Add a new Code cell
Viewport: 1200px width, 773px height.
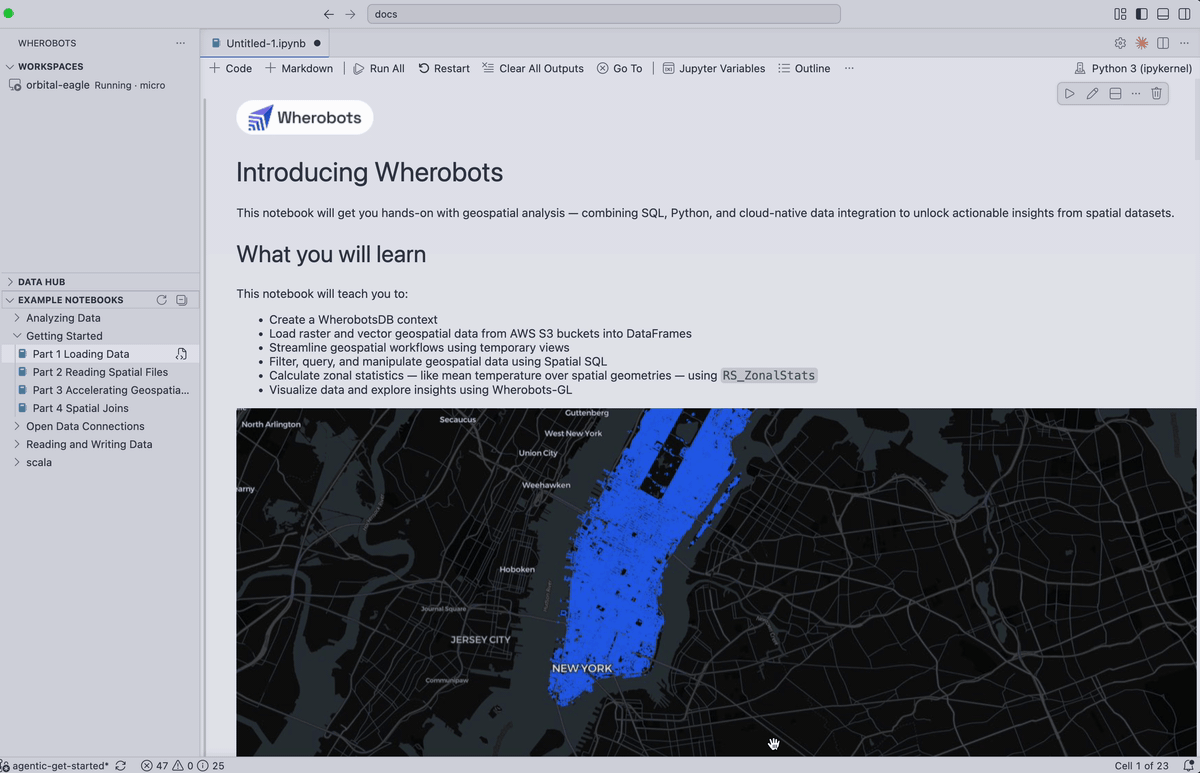coord(231,68)
